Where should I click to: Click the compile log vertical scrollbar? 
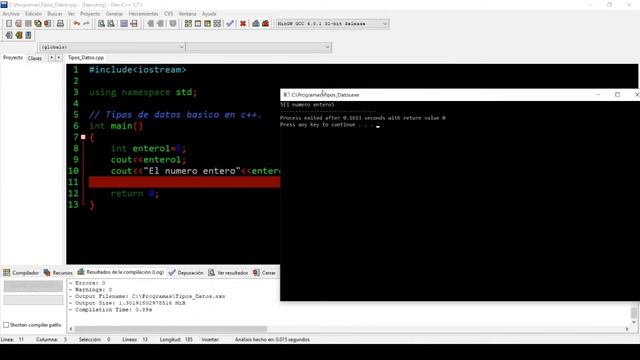point(633,313)
